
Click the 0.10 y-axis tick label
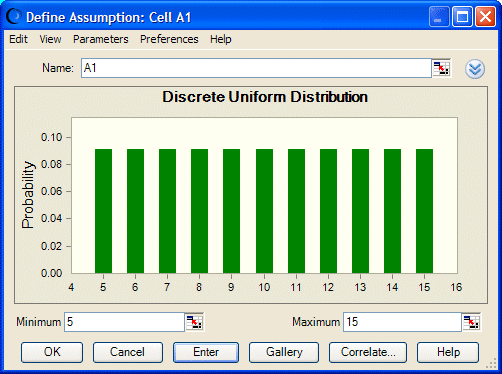51,137
